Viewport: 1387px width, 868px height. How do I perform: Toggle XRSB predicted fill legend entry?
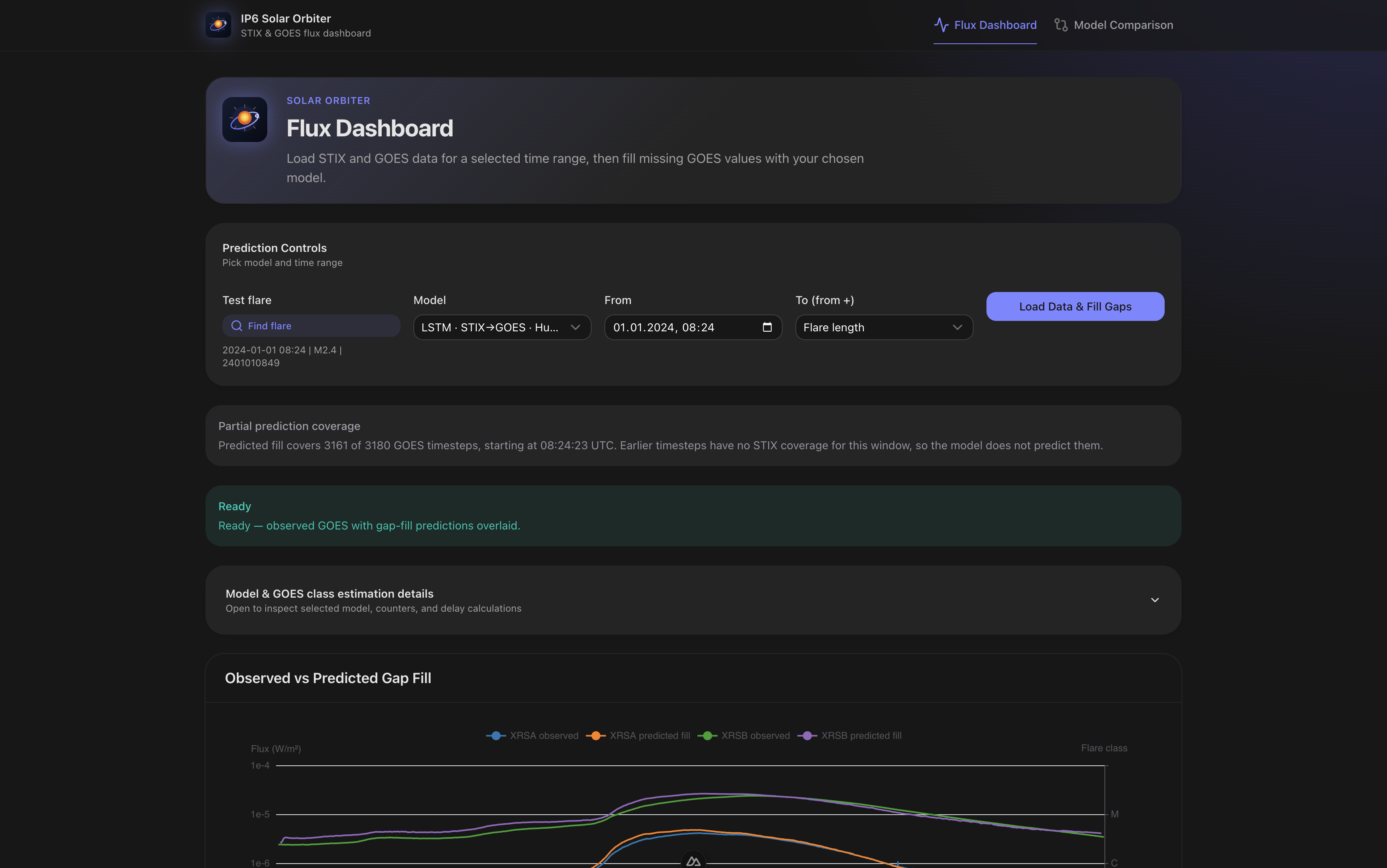coord(850,735)
